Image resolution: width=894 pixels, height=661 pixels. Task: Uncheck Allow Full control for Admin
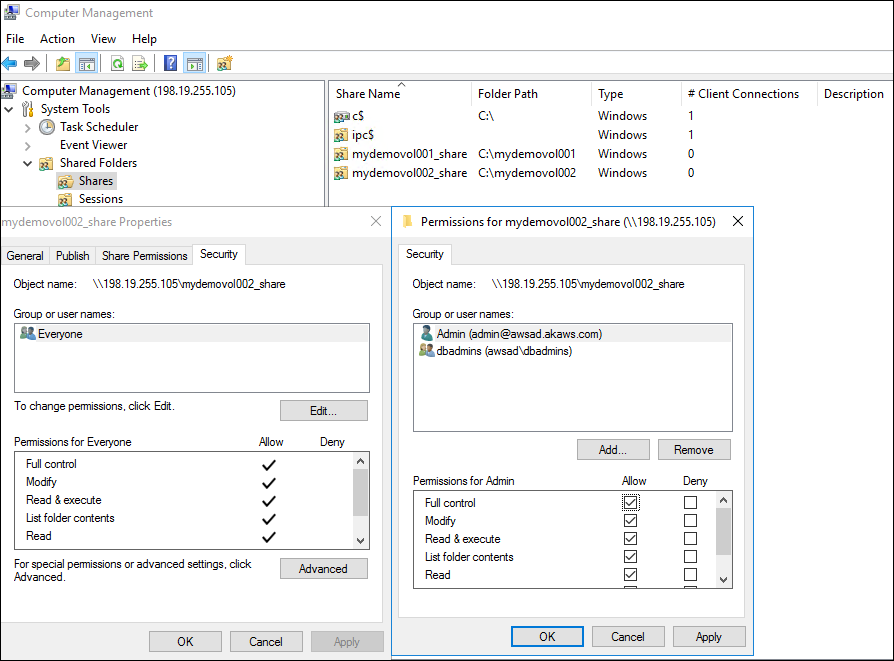coord(630,502)
